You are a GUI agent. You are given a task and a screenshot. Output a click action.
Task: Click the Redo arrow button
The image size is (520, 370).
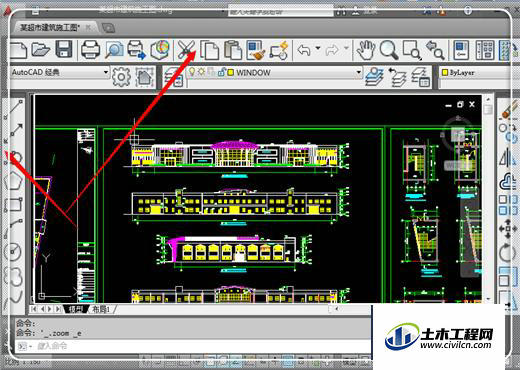(x=332, y=50)
